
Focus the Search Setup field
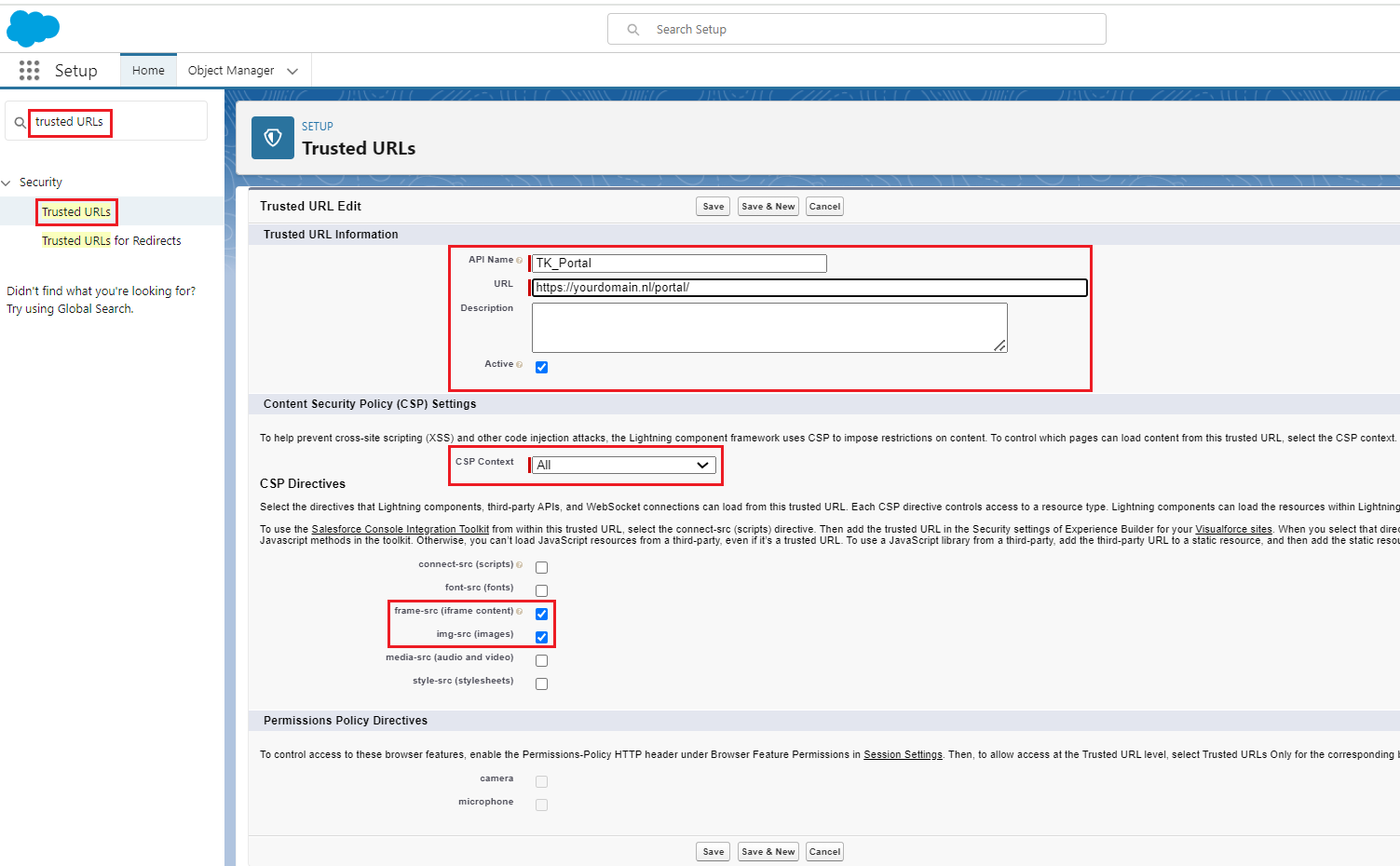click(x=857, y=30)
